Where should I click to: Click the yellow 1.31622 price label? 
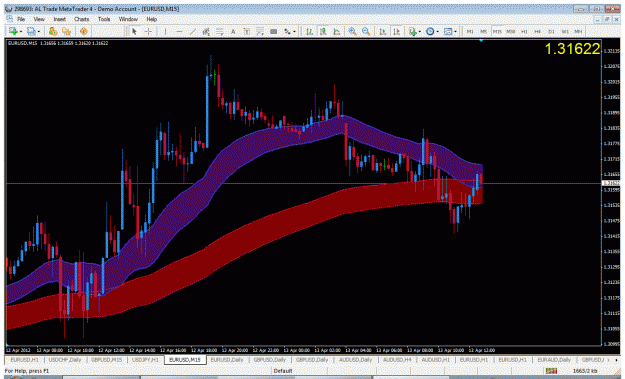coord(572,49)
